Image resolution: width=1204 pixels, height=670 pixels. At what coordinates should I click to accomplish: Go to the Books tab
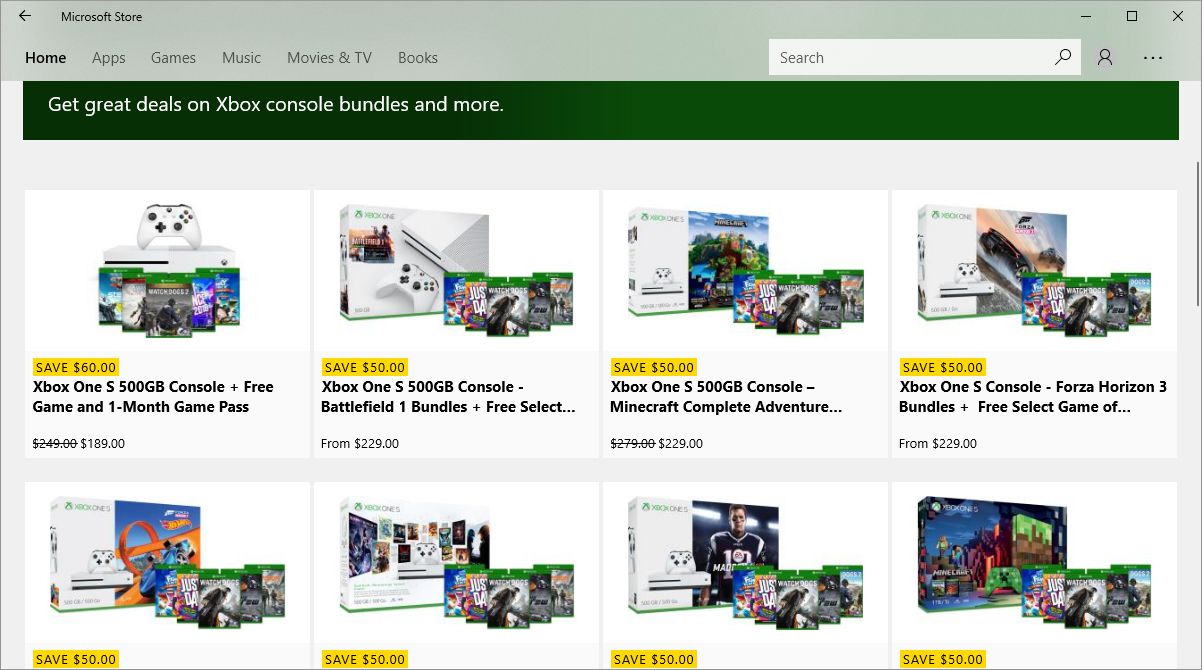coord(418,58)
